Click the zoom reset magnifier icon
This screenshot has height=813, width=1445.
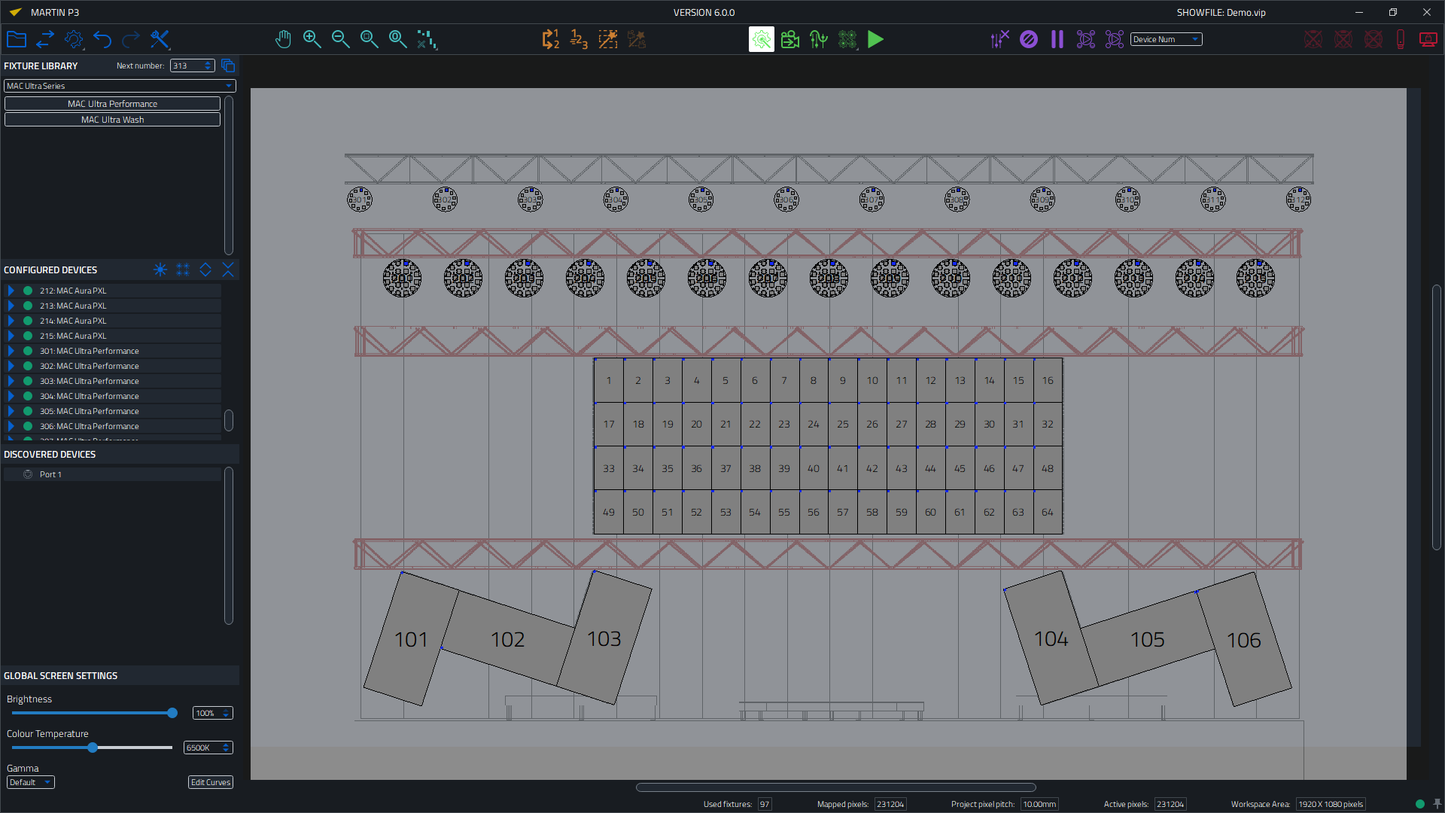[x=398, y=39]
